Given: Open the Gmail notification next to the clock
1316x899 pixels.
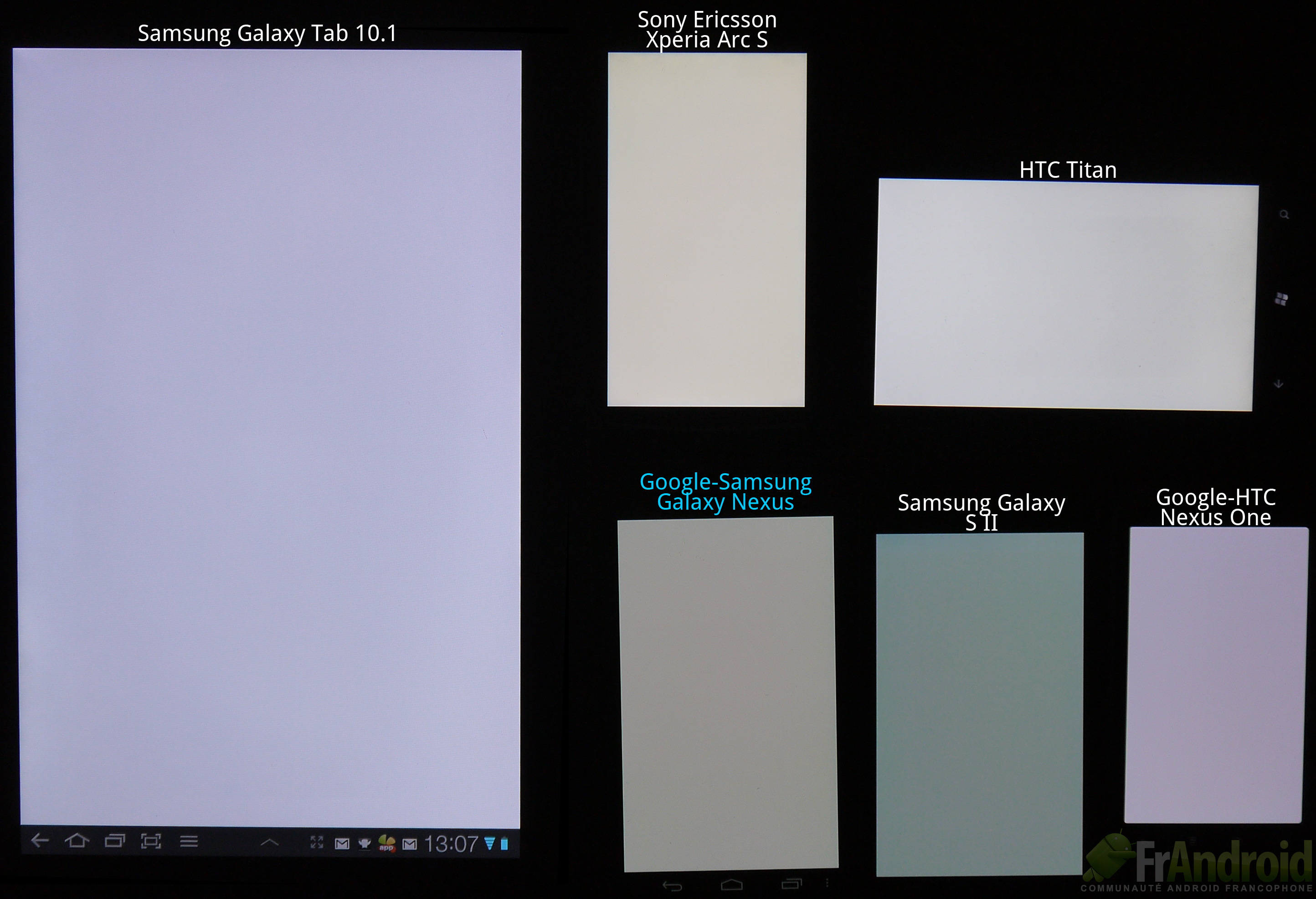Looking at the screenshot, I should click(409, 845).
